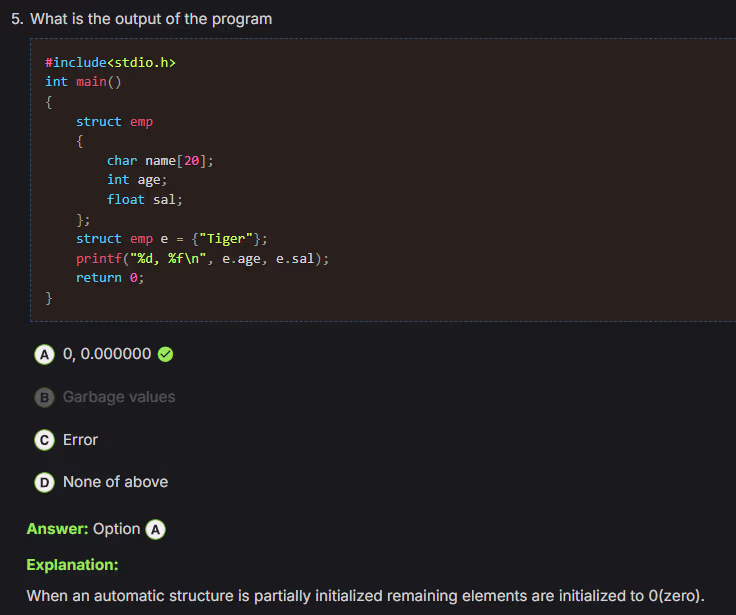
Task: Place cursor on the printf statement
Action: point(202,258)
